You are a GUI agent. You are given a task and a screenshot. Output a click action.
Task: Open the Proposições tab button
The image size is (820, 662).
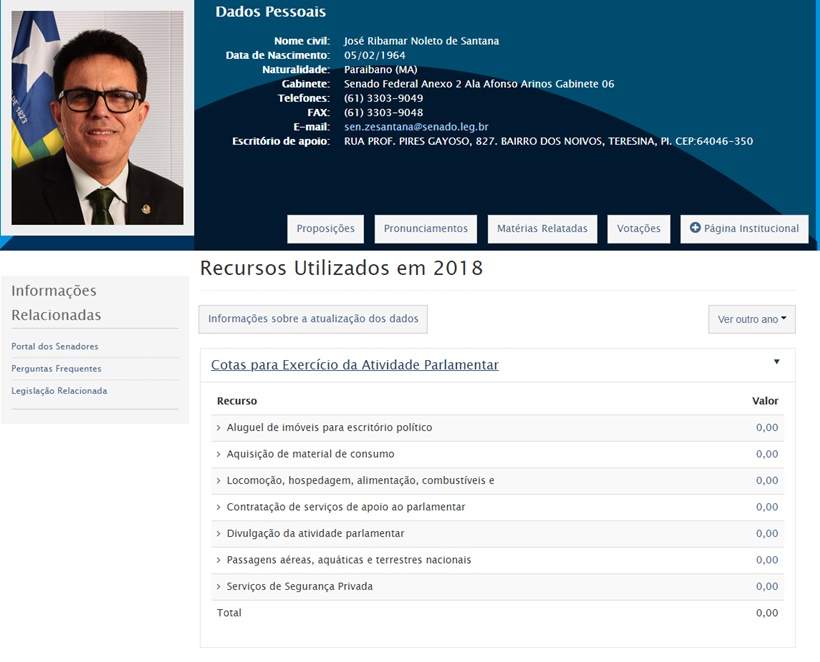click(x=325, y=229)
